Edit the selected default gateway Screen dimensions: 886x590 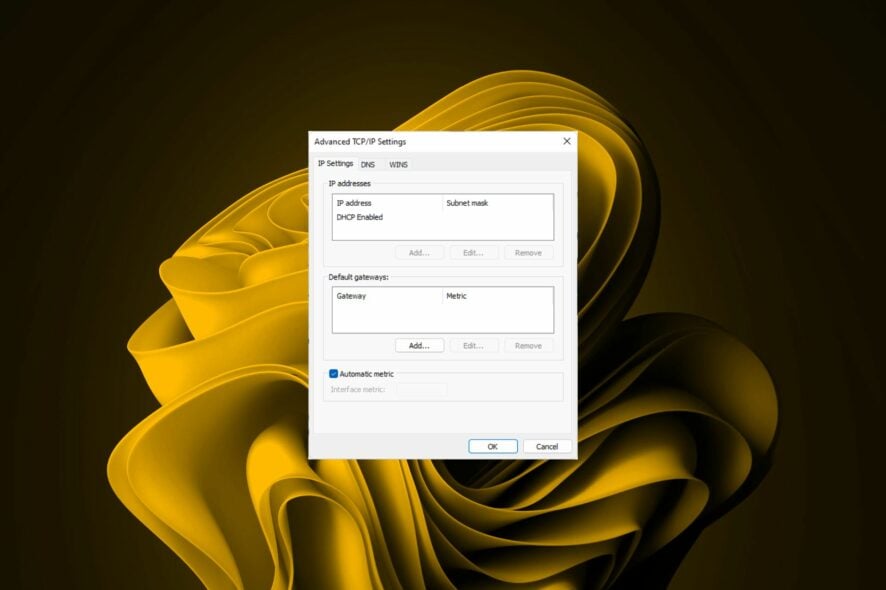[473, 345]
